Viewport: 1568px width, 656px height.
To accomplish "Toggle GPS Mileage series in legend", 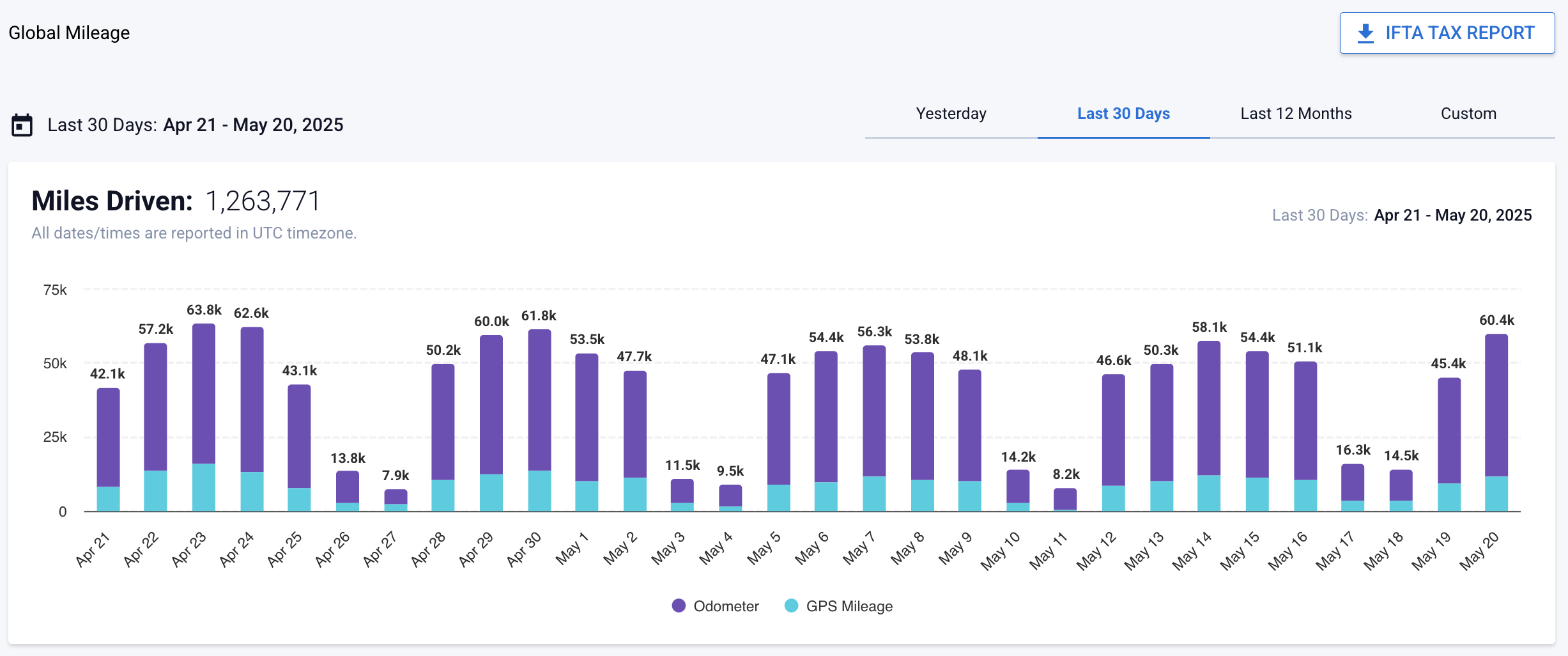I will click(849, 606).
